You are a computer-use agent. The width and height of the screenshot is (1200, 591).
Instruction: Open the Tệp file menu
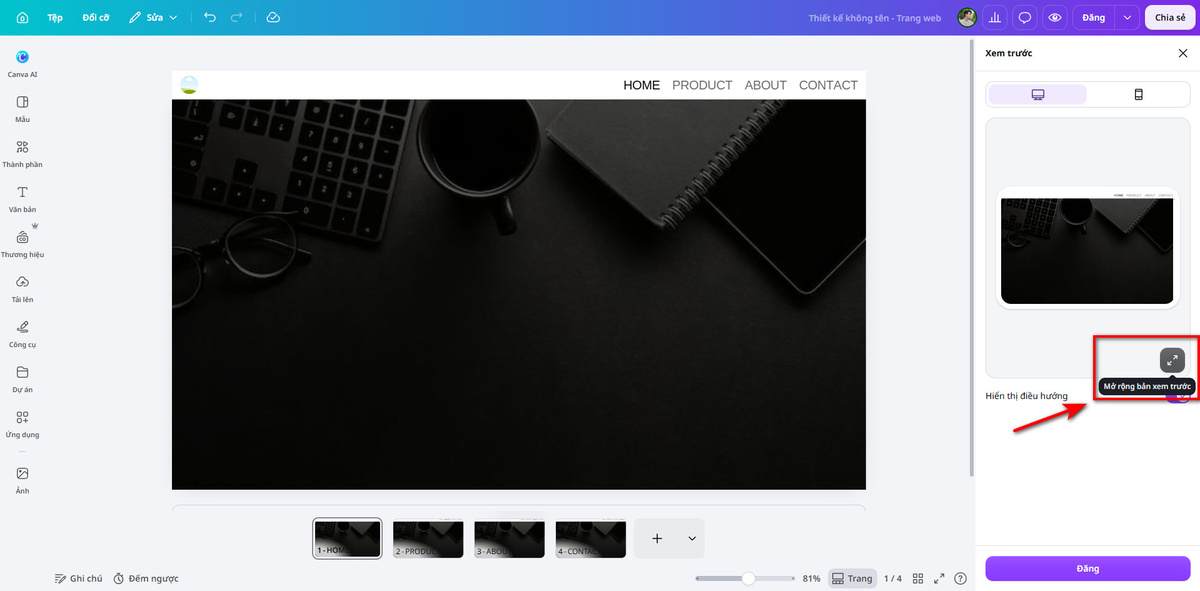pyautogui.click(x=55, y=18)
